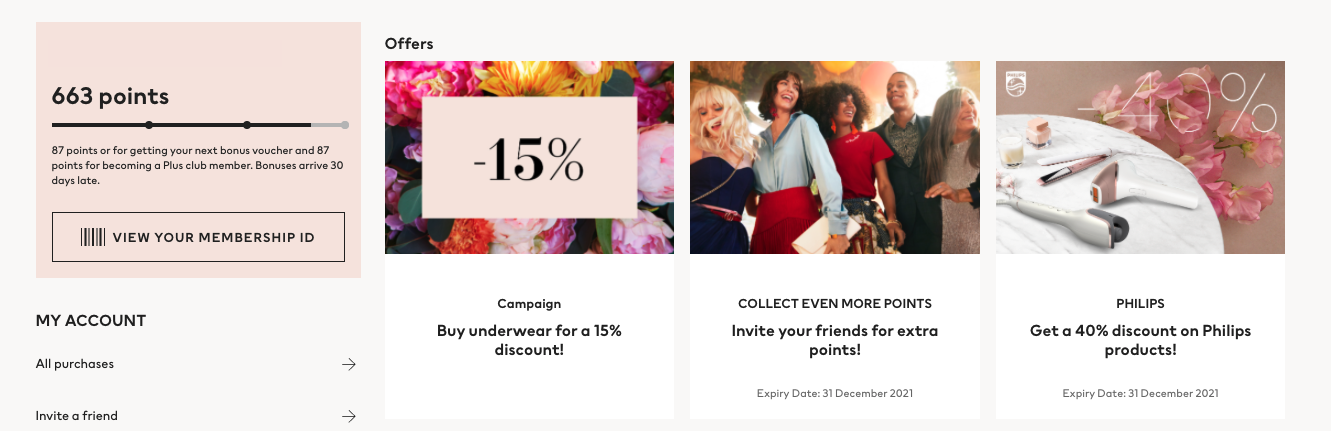Click the PHILIPS label on third offer card
The height and width of the screenshot is (431, 1331).
tap(1140, 304)
